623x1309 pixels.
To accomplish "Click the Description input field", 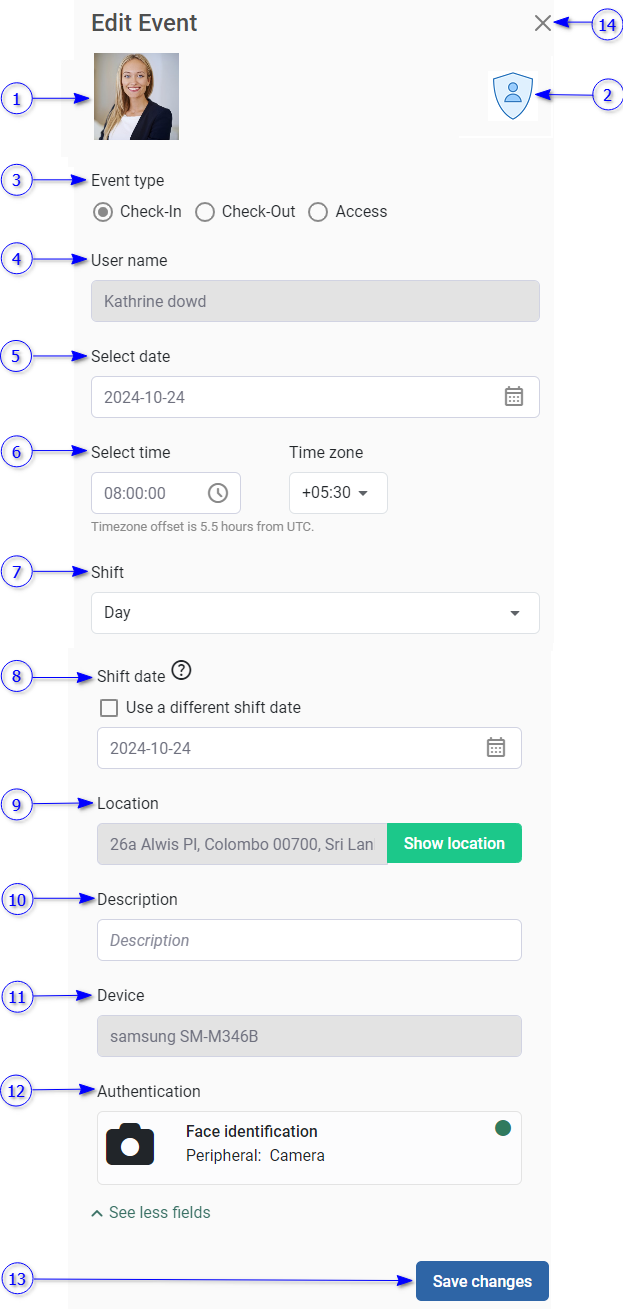I will tap(309, 940).
